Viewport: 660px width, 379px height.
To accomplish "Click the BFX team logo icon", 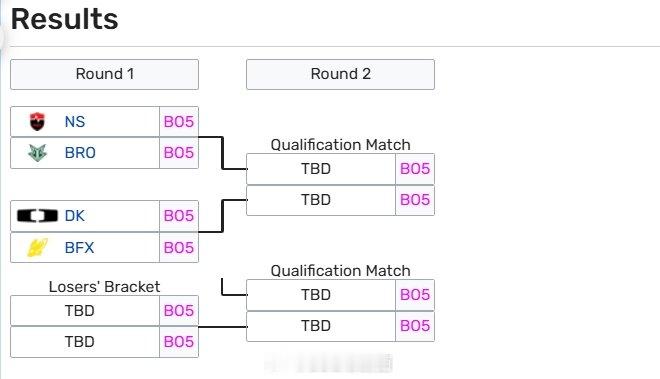I will coord(37,247).
